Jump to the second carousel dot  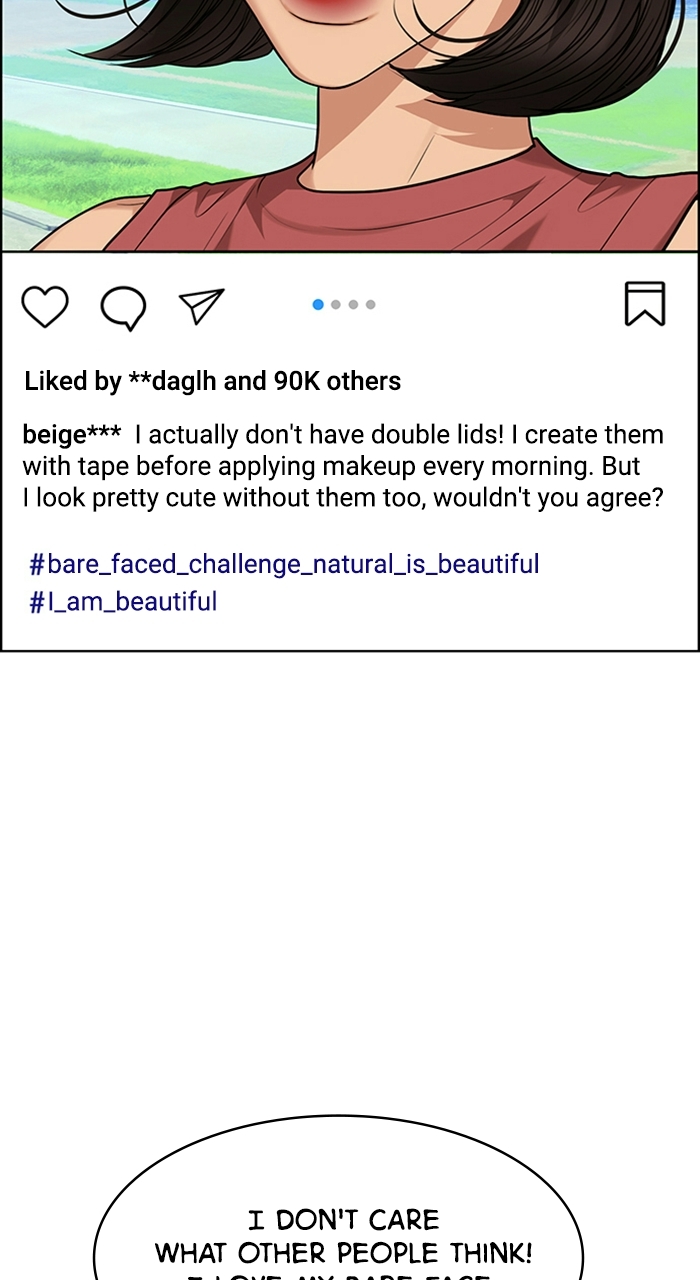336,304
